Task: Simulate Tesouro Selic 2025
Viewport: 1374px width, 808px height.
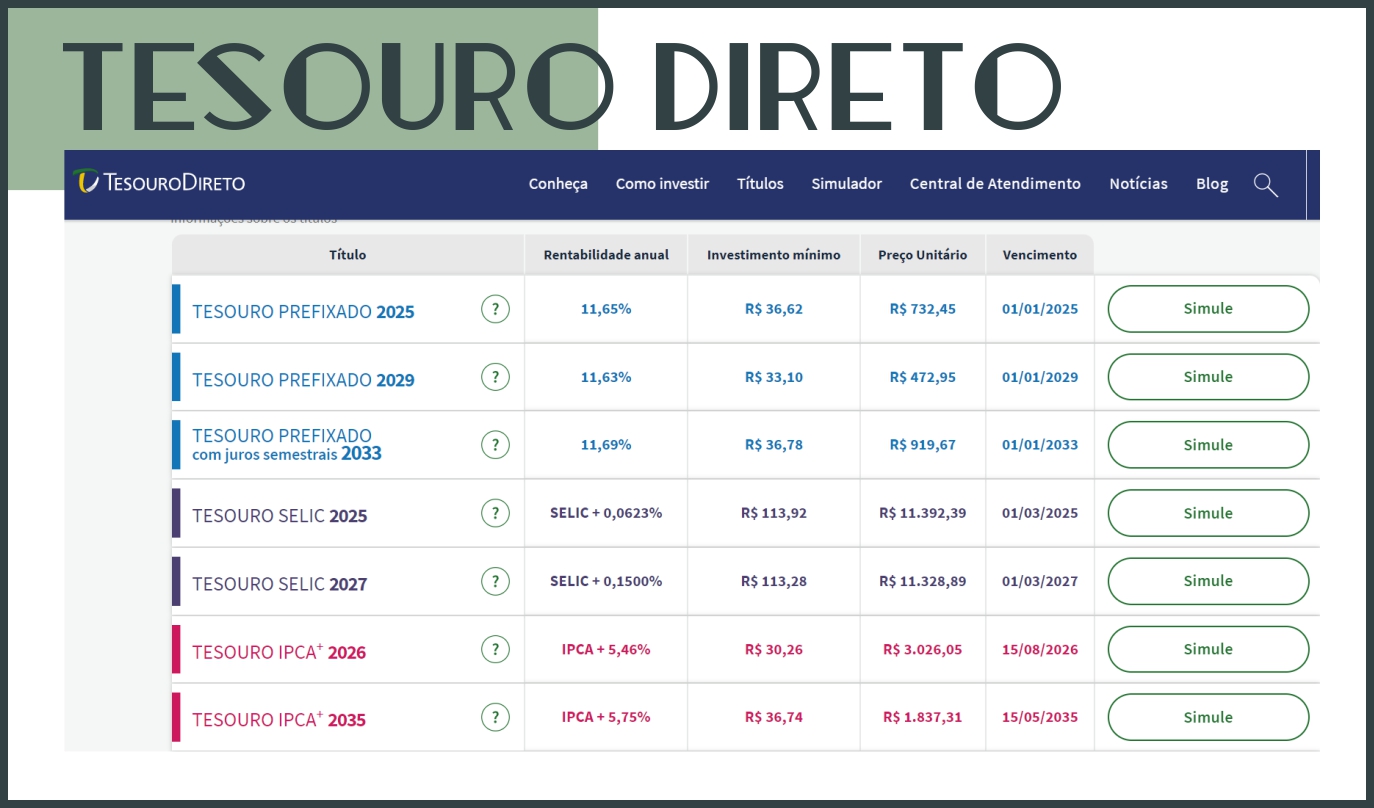Action: (x=1208, y=513)
